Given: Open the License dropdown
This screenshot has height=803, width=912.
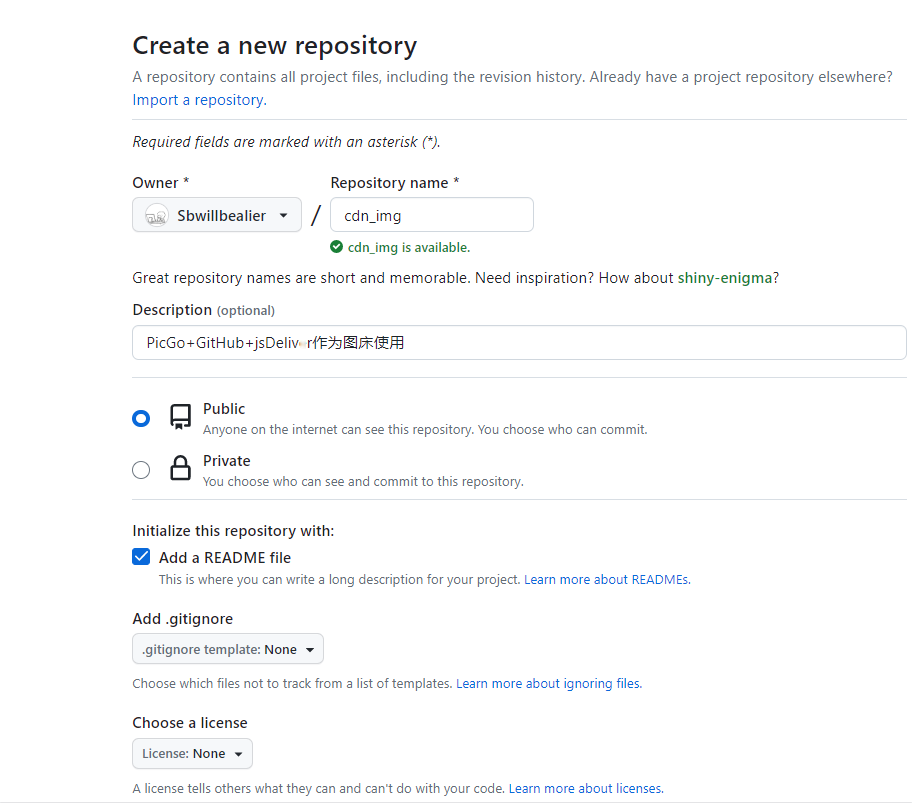Looking at the screenshot, I should [x=192, y=753].
